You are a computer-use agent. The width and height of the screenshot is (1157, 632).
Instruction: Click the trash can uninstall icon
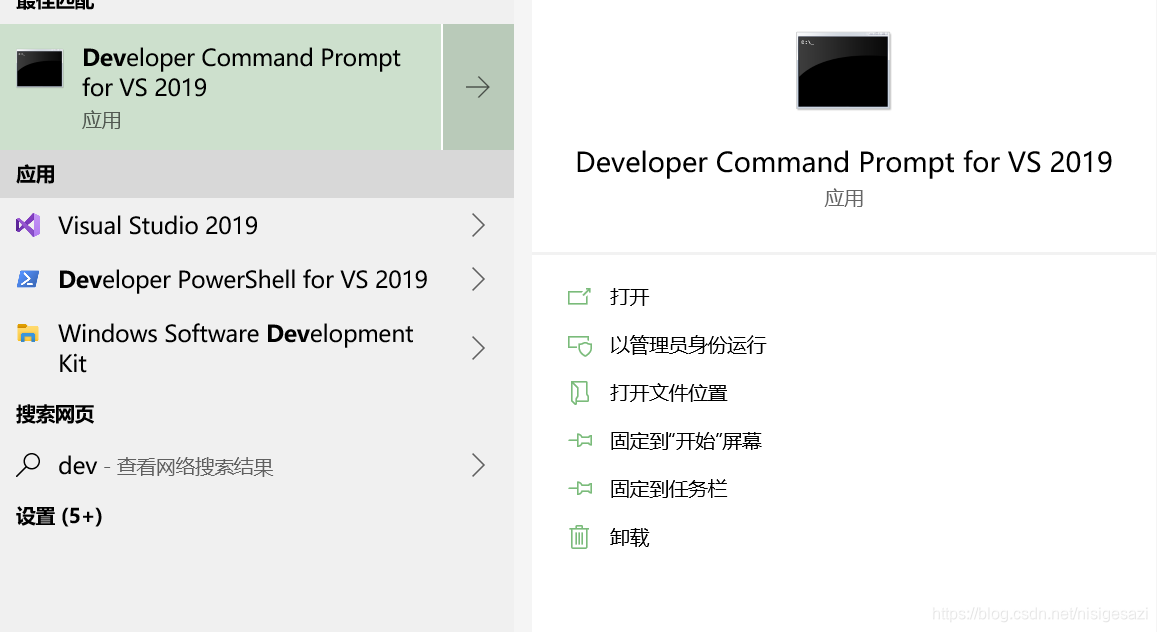(x=579, y=537)
